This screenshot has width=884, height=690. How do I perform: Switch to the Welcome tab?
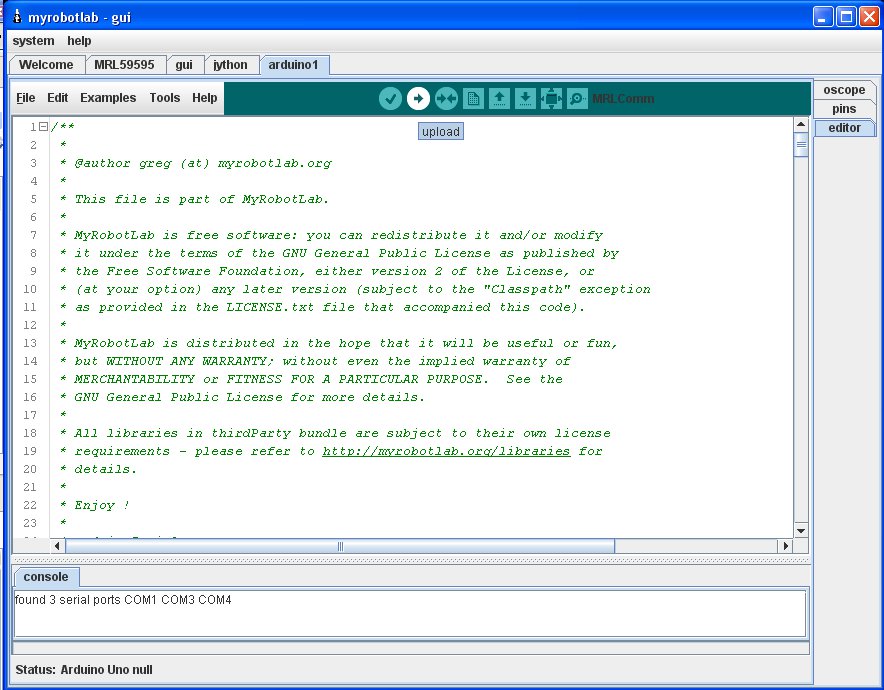(46, 65)
